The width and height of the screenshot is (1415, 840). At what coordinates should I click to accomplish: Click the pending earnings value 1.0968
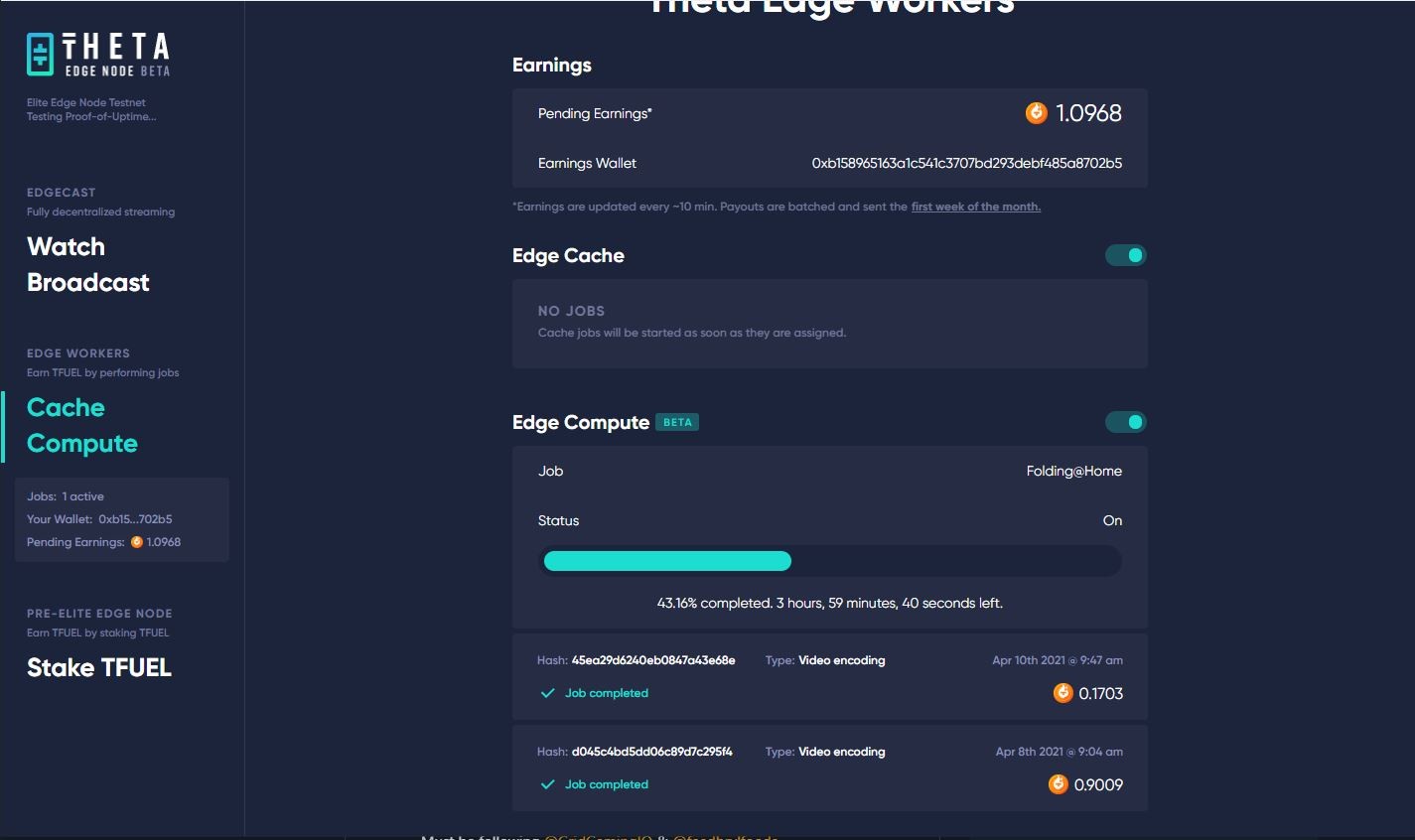1089,113
